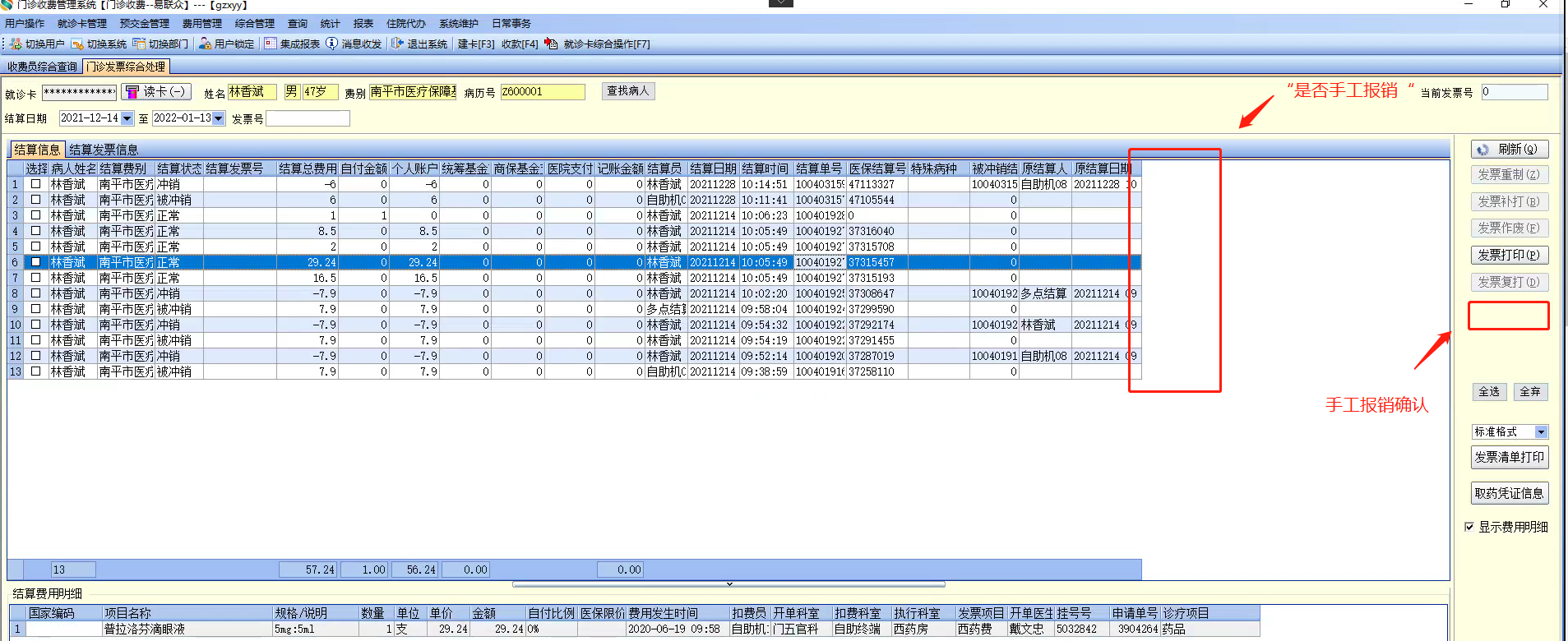Select the 普拉洛芬滴眼液 item row
This screenshot has width=1568, height=641.
pos(635,629)
